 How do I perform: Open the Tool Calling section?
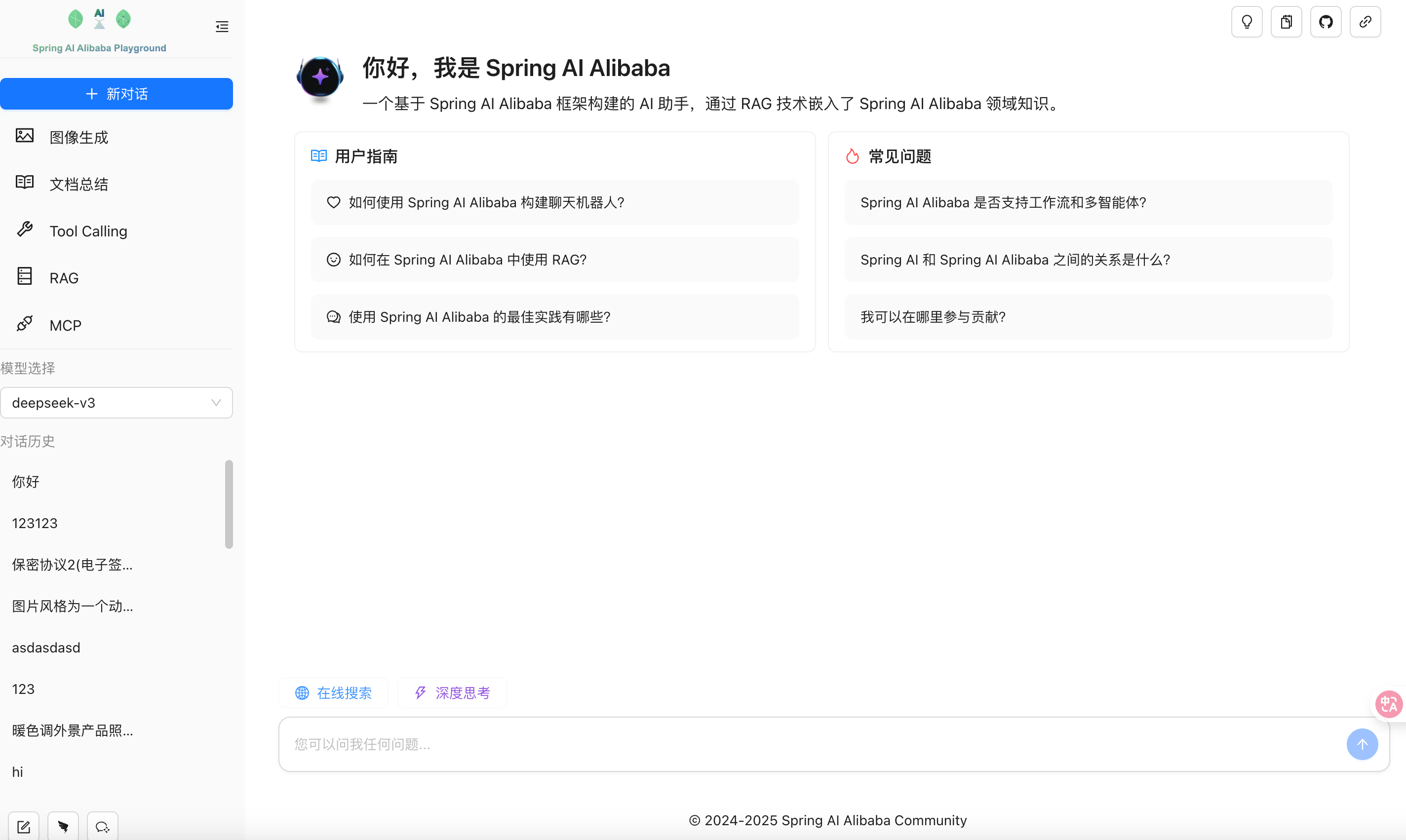pyautogui.click(x=88, y=231)
